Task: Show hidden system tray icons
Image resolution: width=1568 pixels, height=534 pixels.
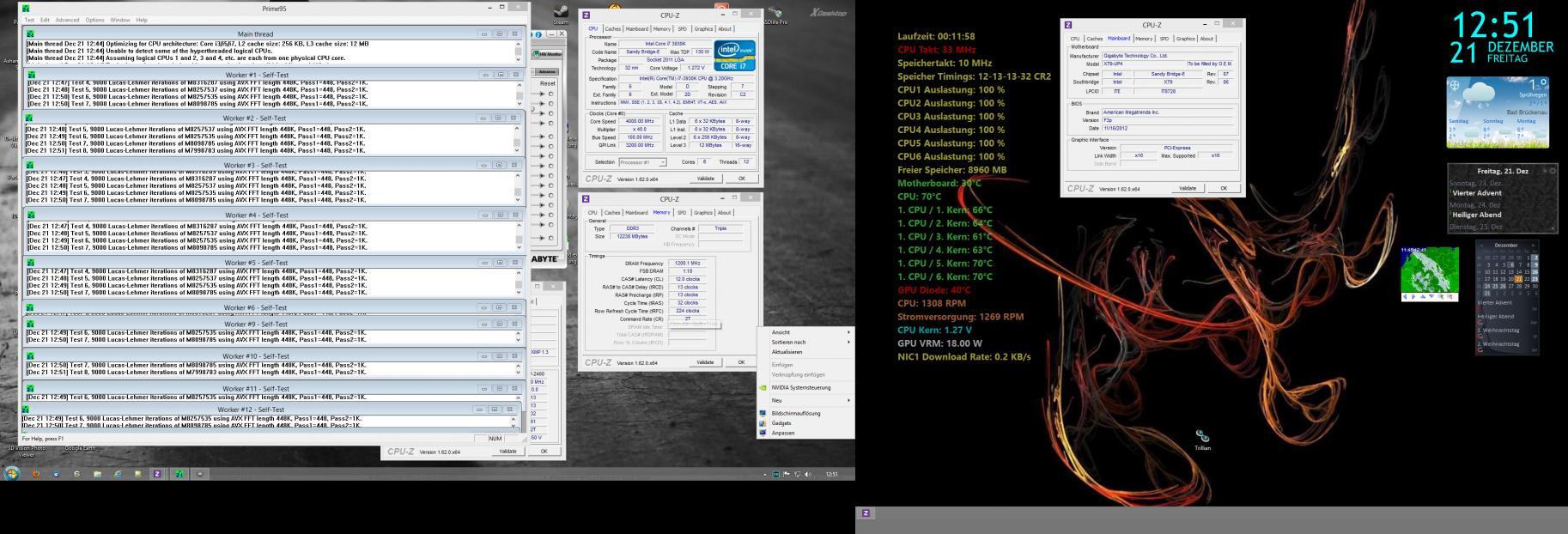Action: click(765, 474)
